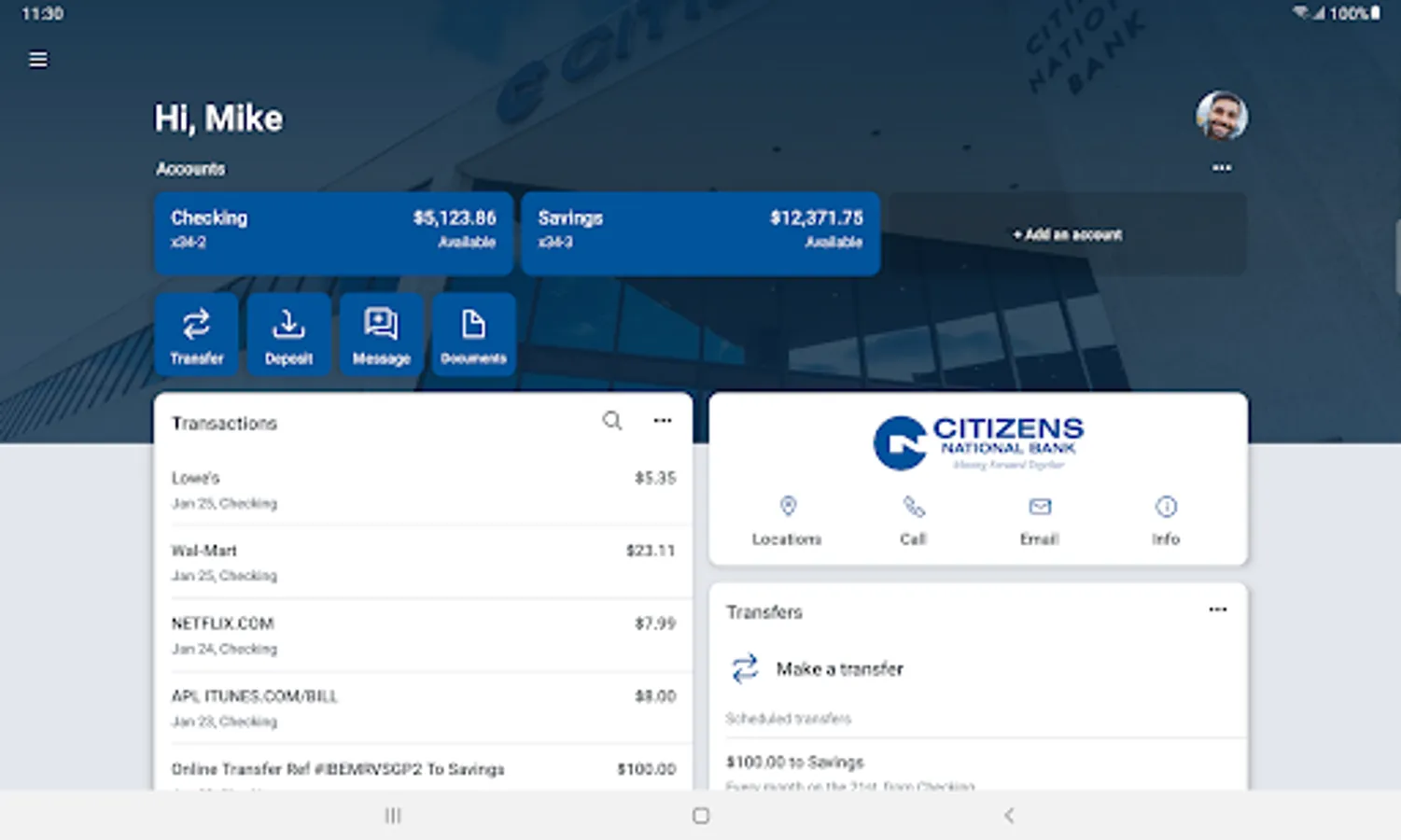Open the Message quick action
The width and height of the screenshot is (1401, 840).
(x=381, y=335)
